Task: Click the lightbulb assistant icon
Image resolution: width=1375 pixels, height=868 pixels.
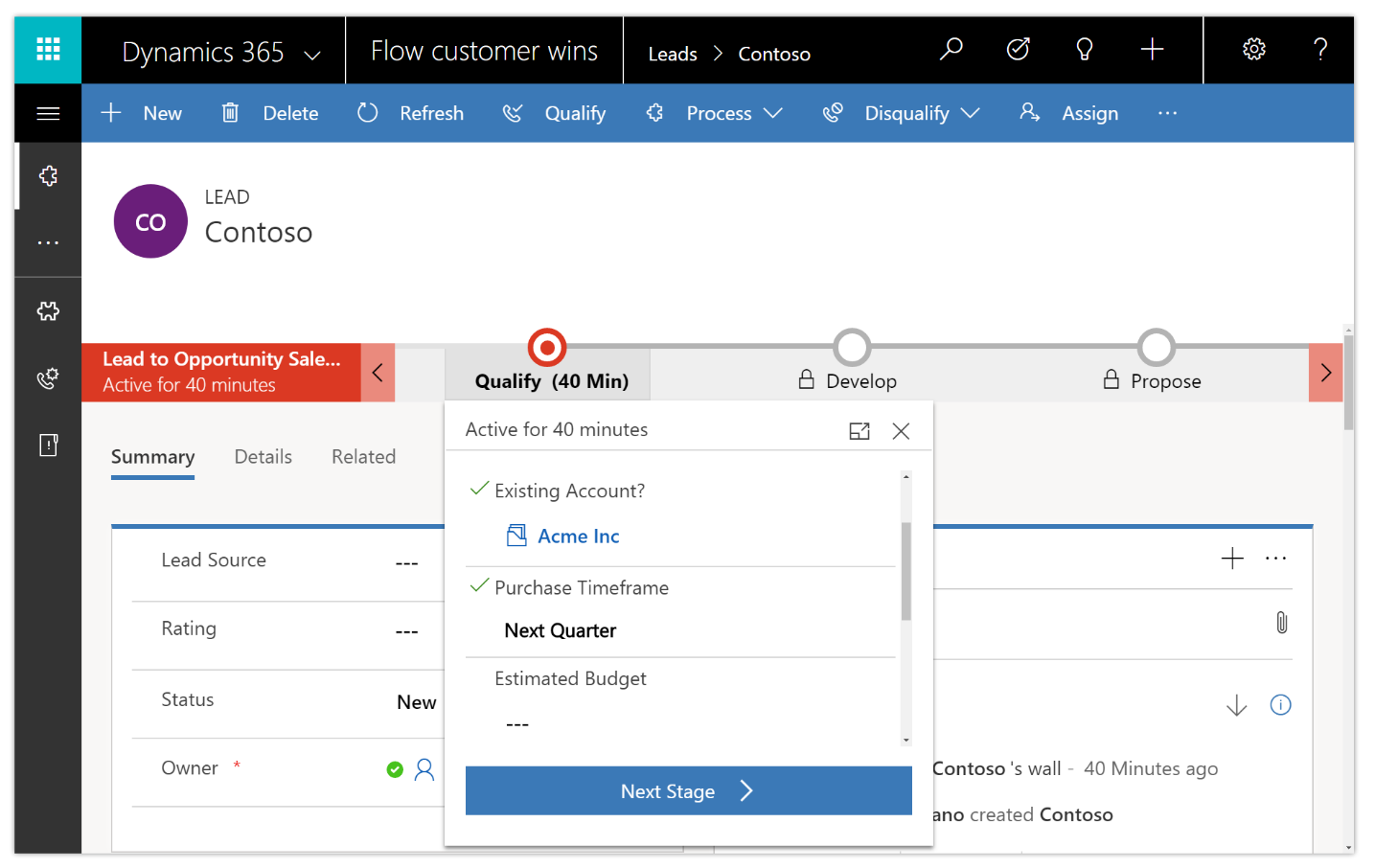Action: [x=1085, y=50]
